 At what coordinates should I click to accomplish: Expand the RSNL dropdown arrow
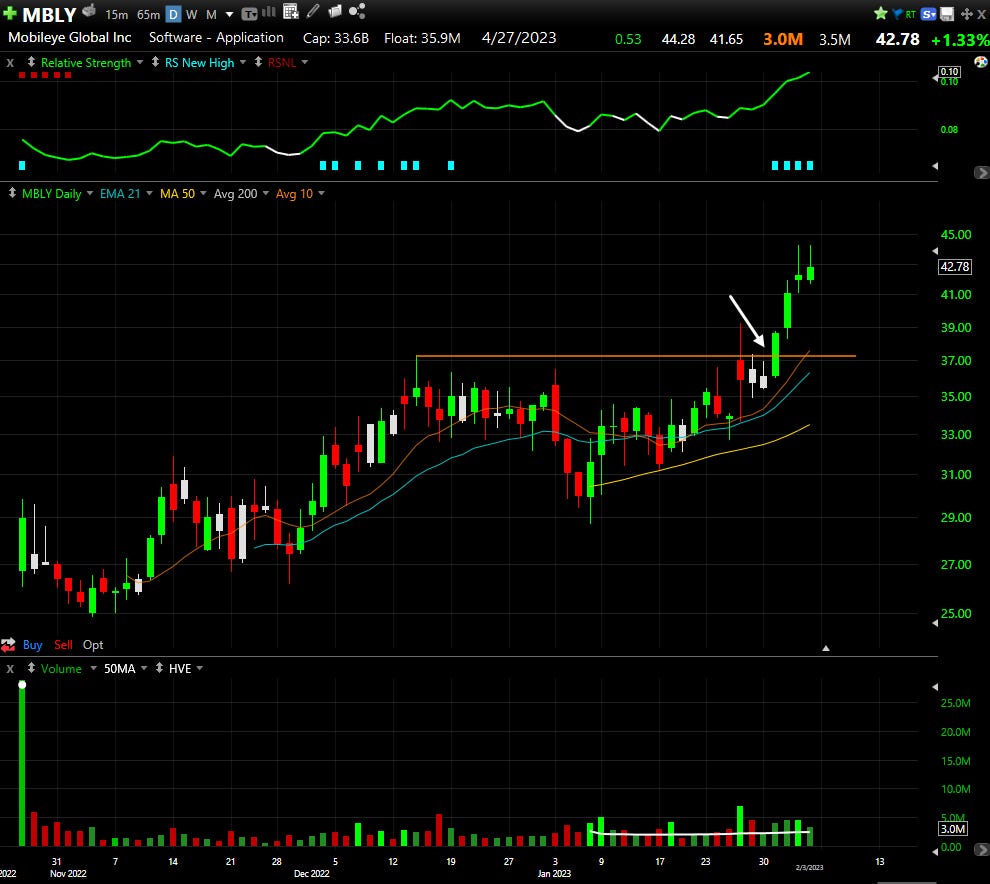tap(305, 62)
